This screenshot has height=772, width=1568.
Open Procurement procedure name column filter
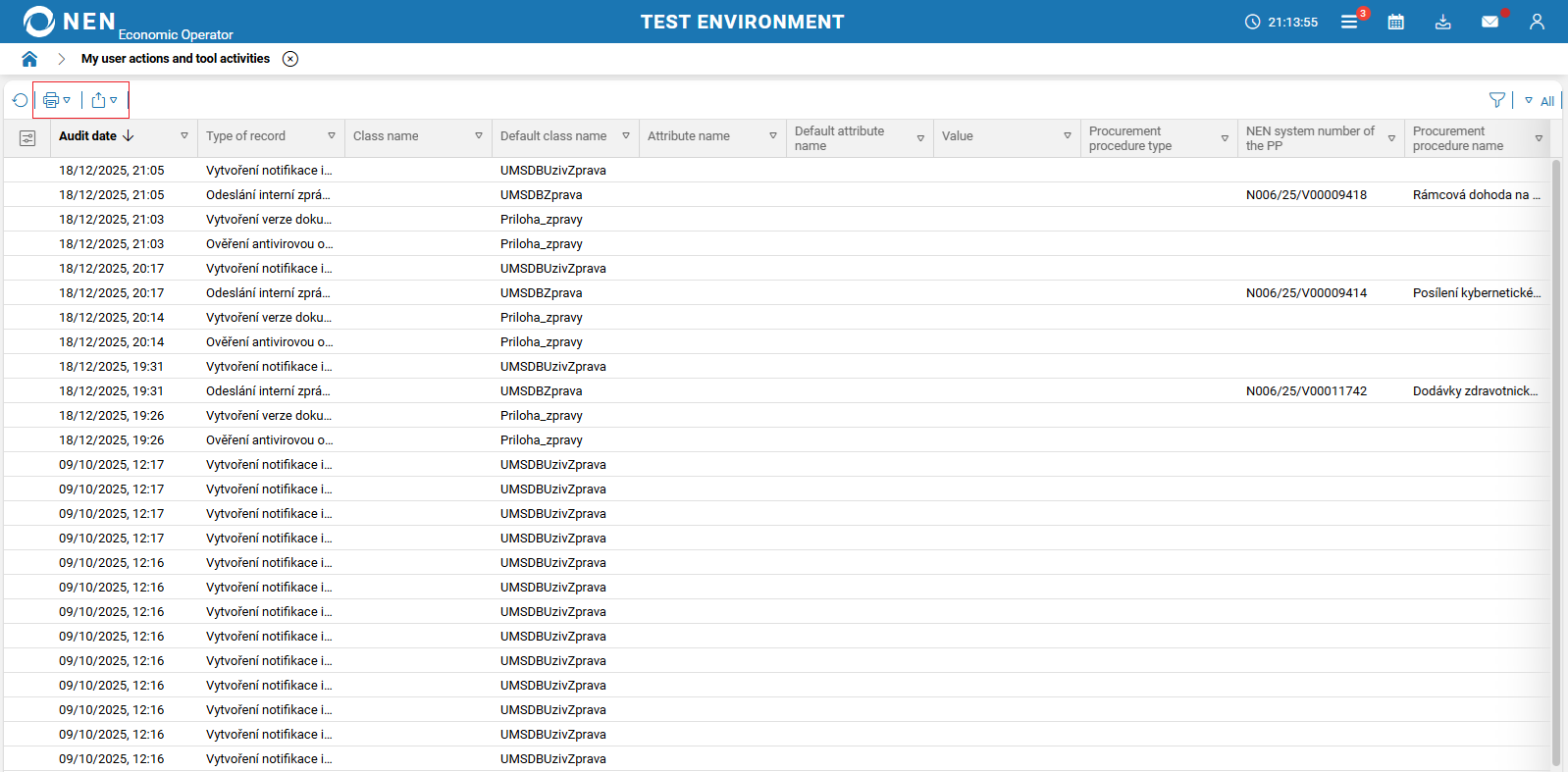click(1539, 138)
